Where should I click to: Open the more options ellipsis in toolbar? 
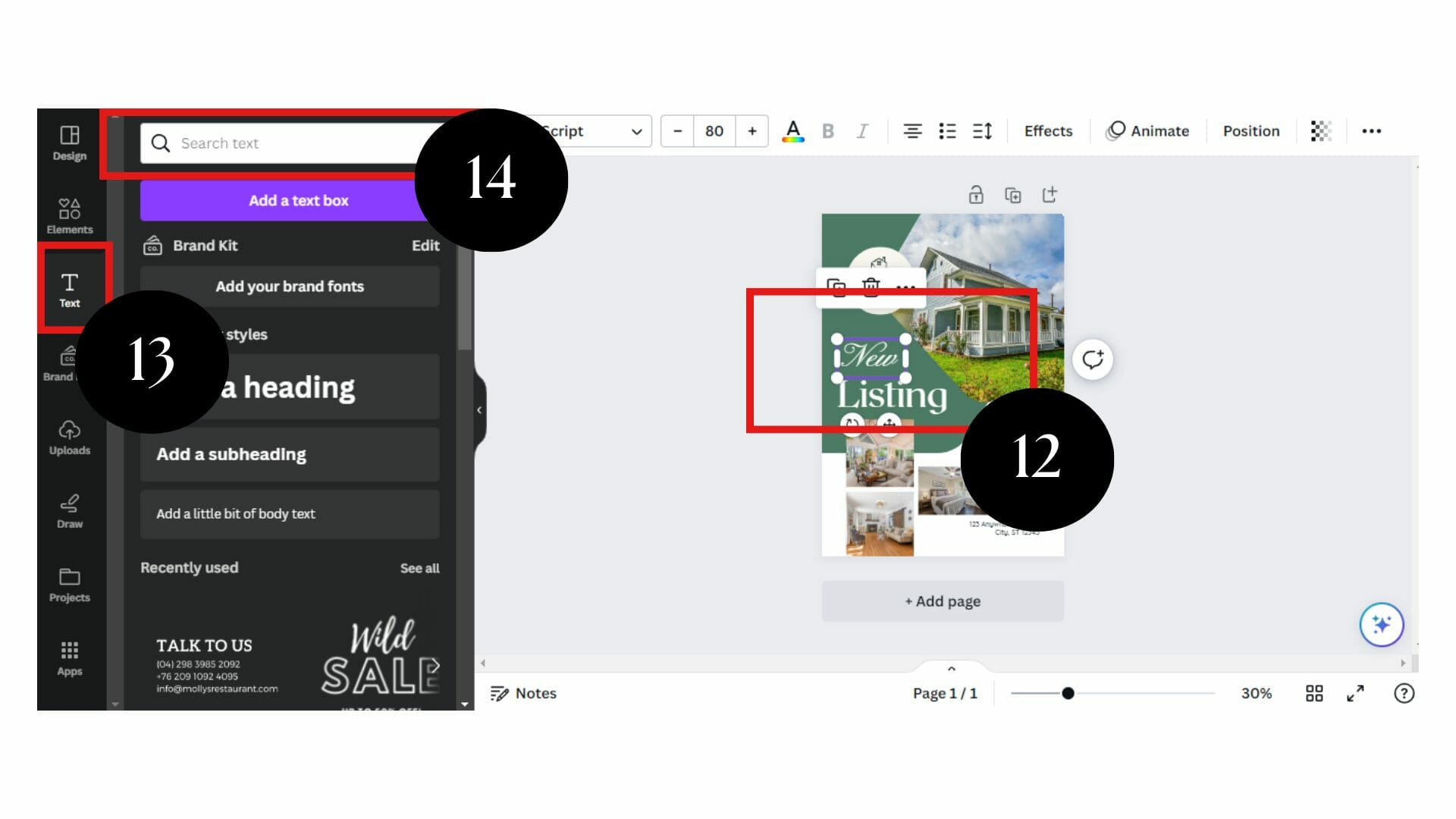1371,131
